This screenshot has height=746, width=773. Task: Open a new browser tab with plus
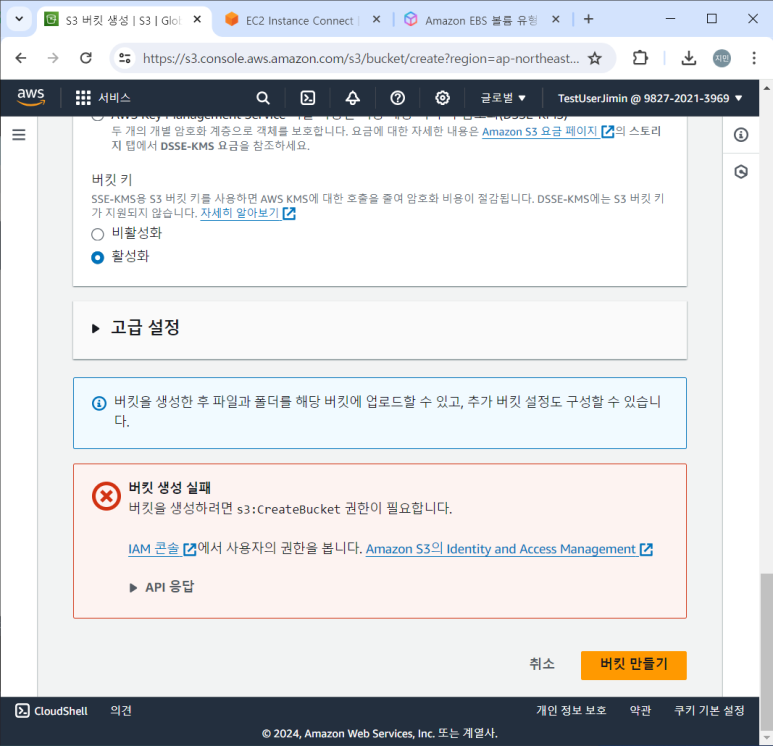[588, 19]
